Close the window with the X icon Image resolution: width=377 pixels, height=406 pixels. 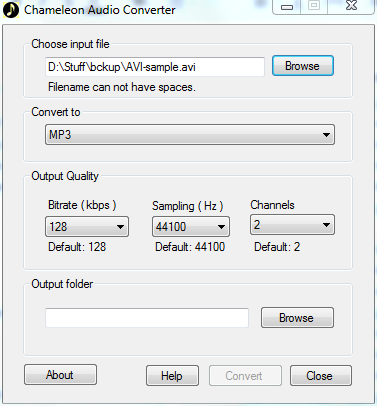[x=351, y=7]
